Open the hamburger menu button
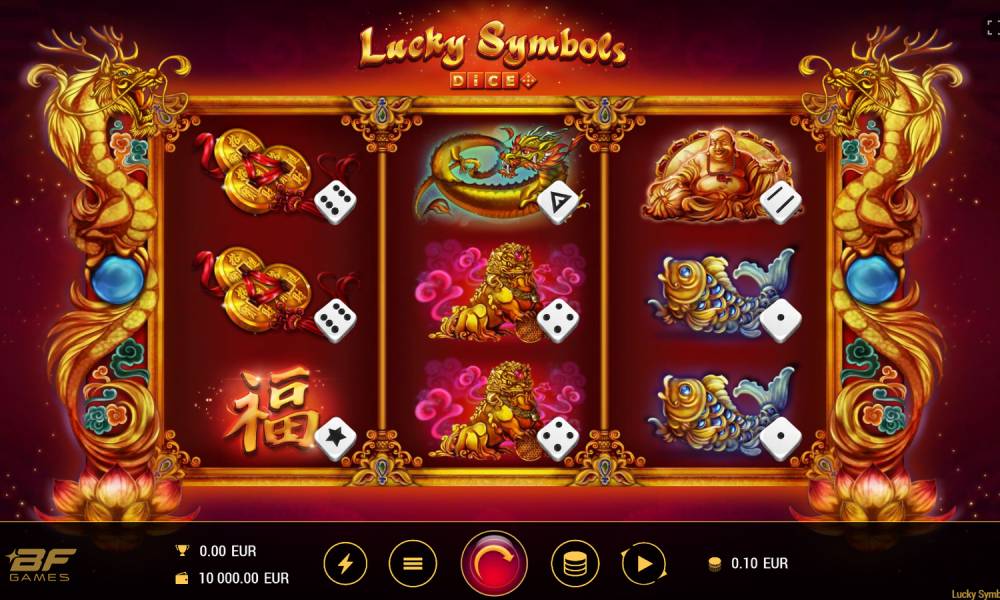1000x600 pixels. coord(413,564)
